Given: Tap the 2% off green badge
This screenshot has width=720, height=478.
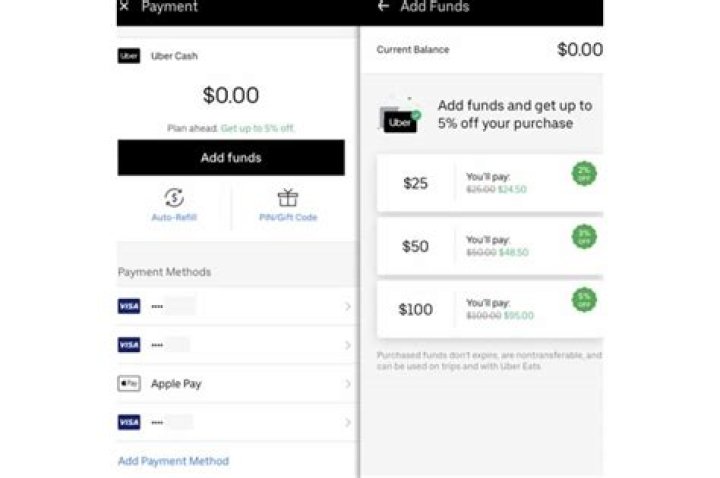Looking at the screenshot, I should tap(584, 174).
